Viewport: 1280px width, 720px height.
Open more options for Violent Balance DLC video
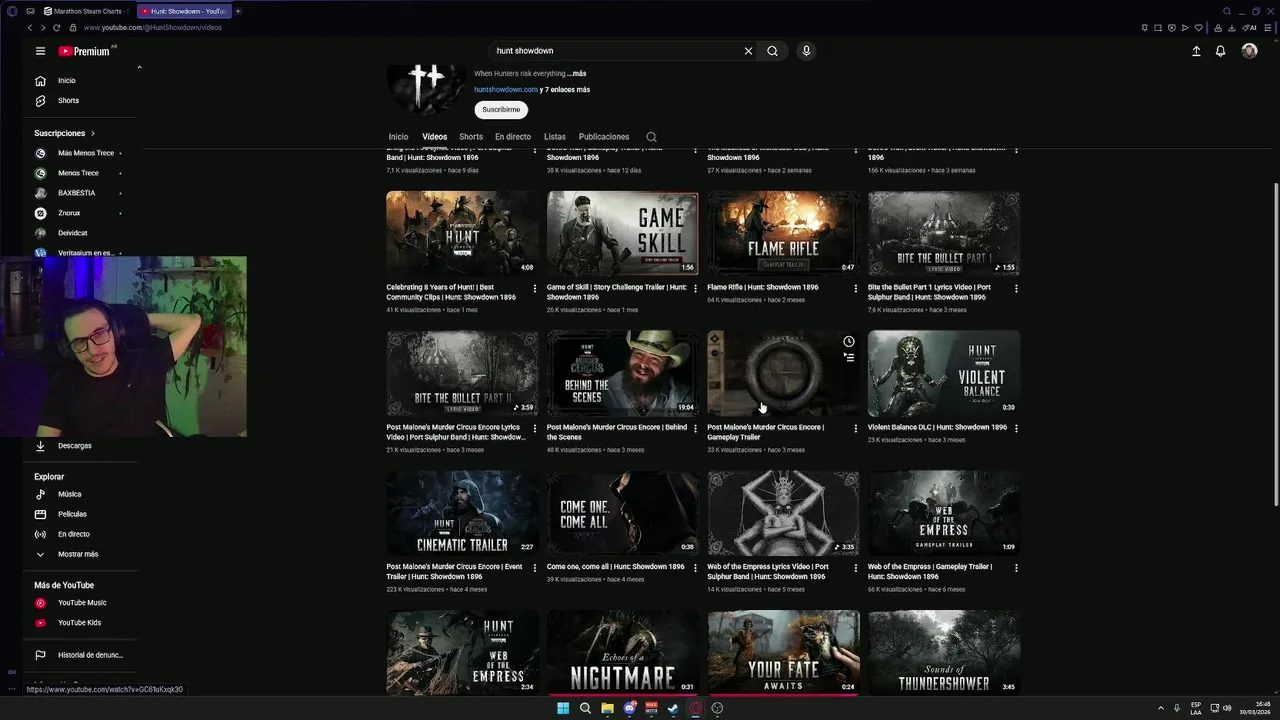(x=1016, y=428)
